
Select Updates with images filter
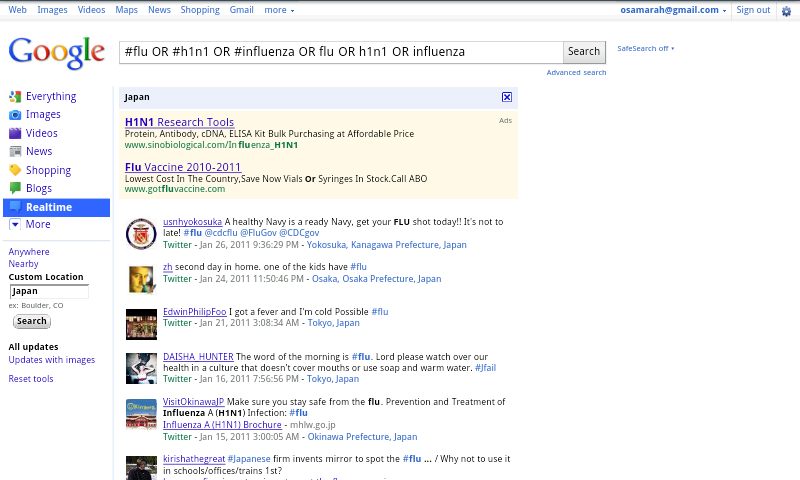[x=52, y=360]
